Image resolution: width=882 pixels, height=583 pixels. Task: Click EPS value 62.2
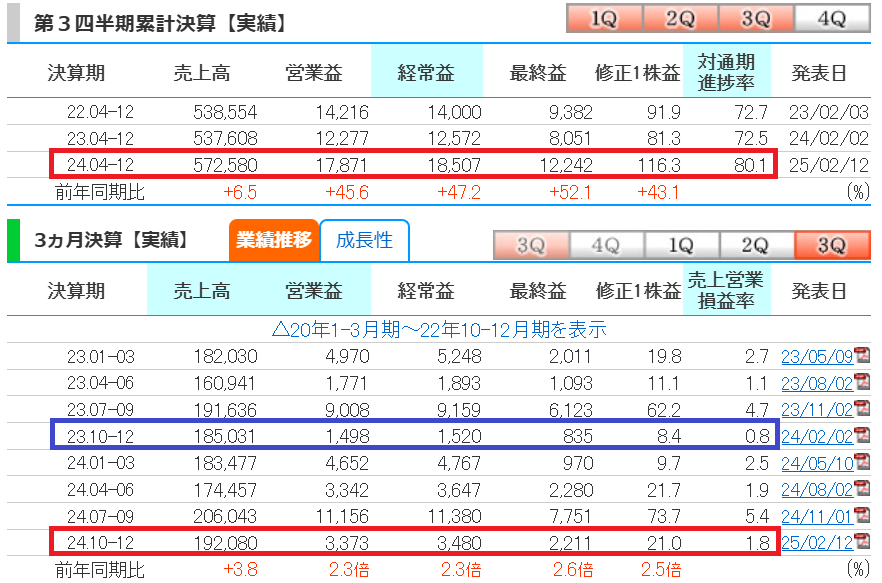tap(664, 410)
